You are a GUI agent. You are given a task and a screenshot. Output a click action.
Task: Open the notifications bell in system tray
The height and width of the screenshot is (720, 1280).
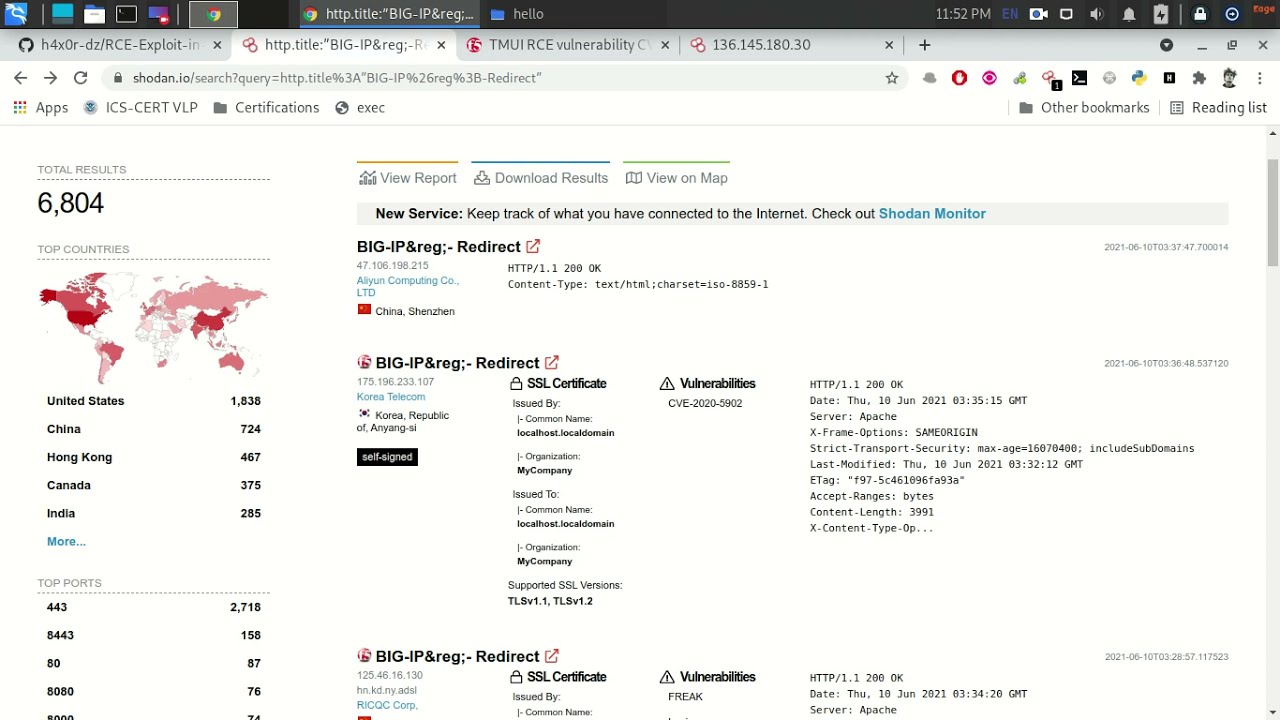pyautogui.click(x=1129, y=14)
